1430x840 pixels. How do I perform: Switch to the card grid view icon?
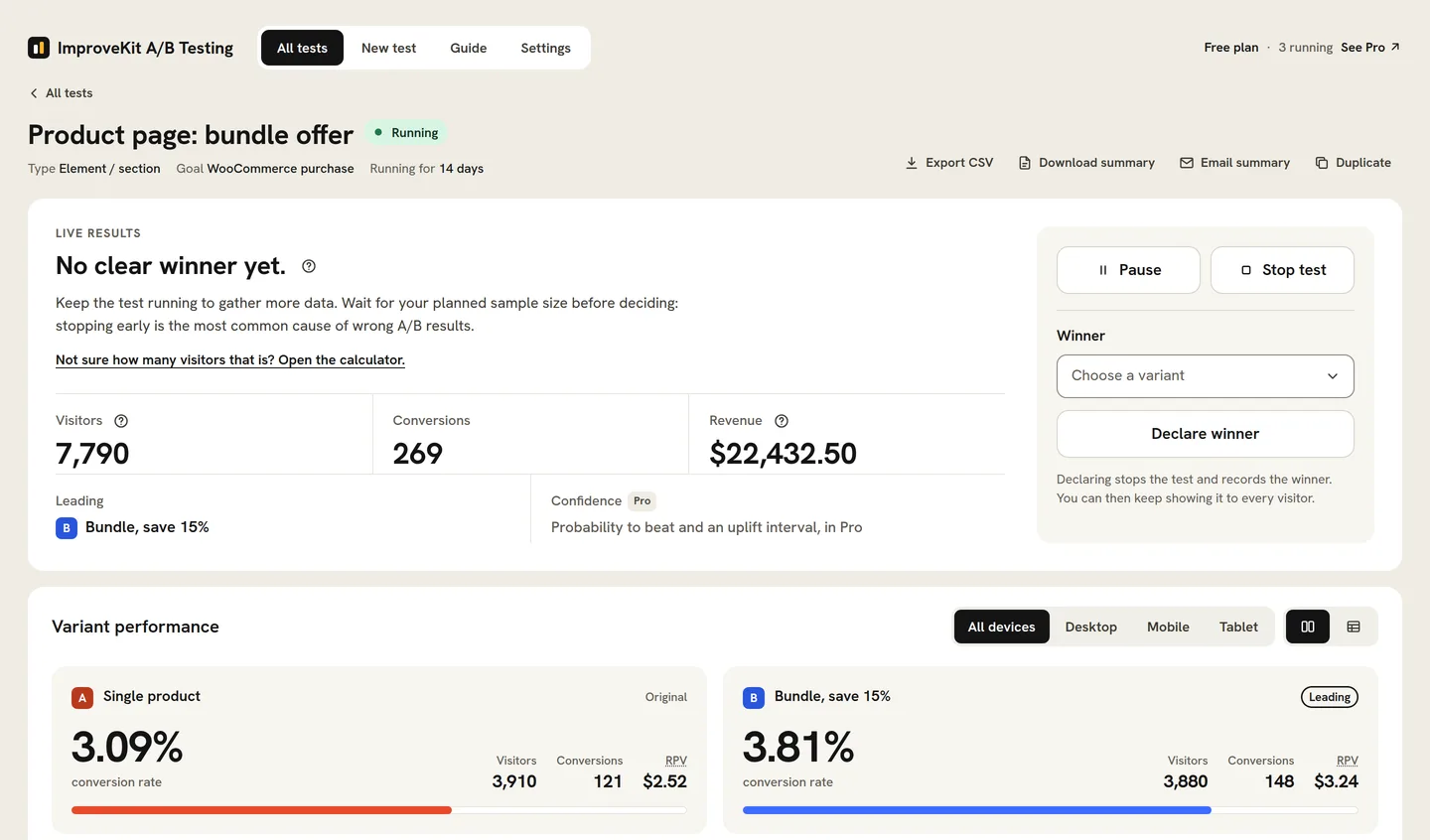click(x=1308, y=627)
